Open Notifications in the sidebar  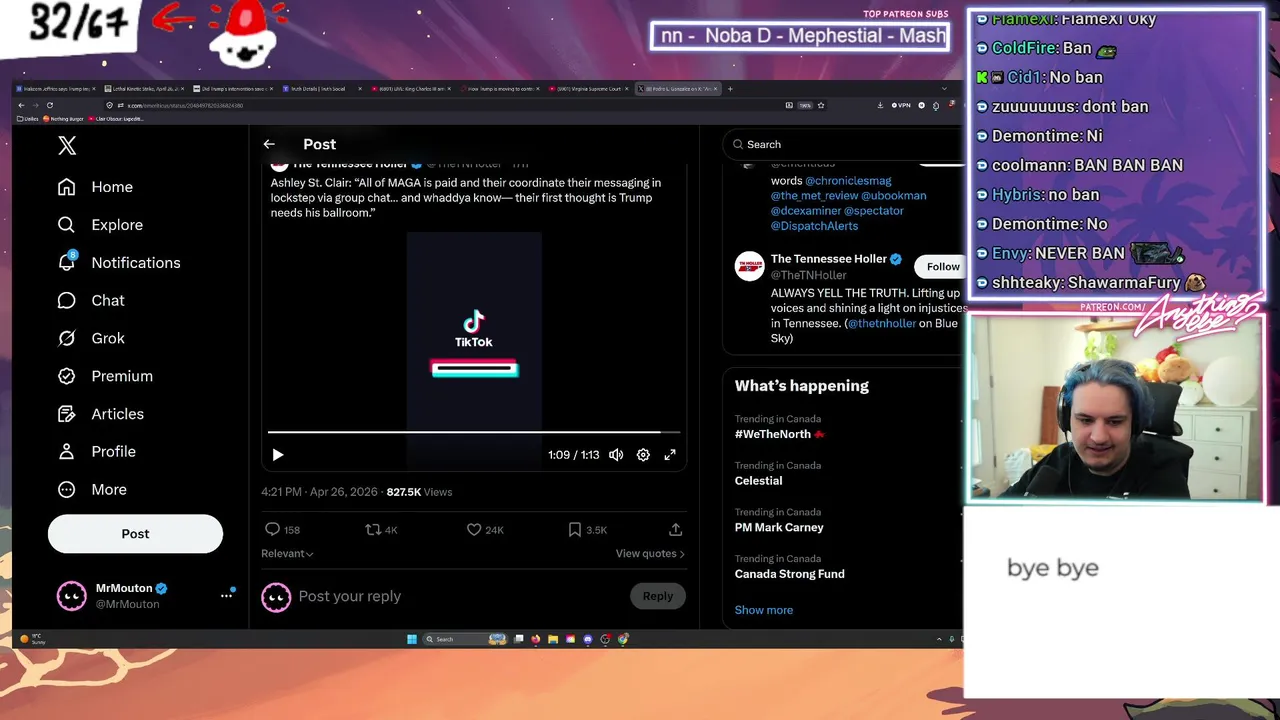click(x=119, y=263)
